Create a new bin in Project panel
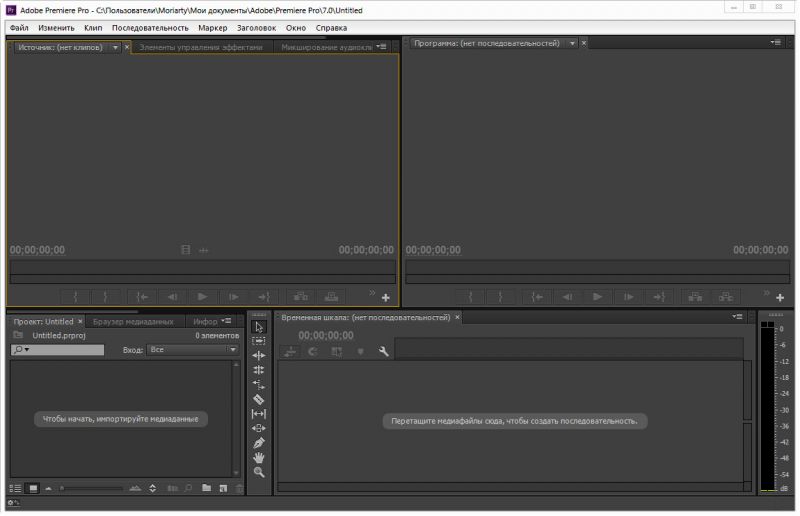 (207, 488)
